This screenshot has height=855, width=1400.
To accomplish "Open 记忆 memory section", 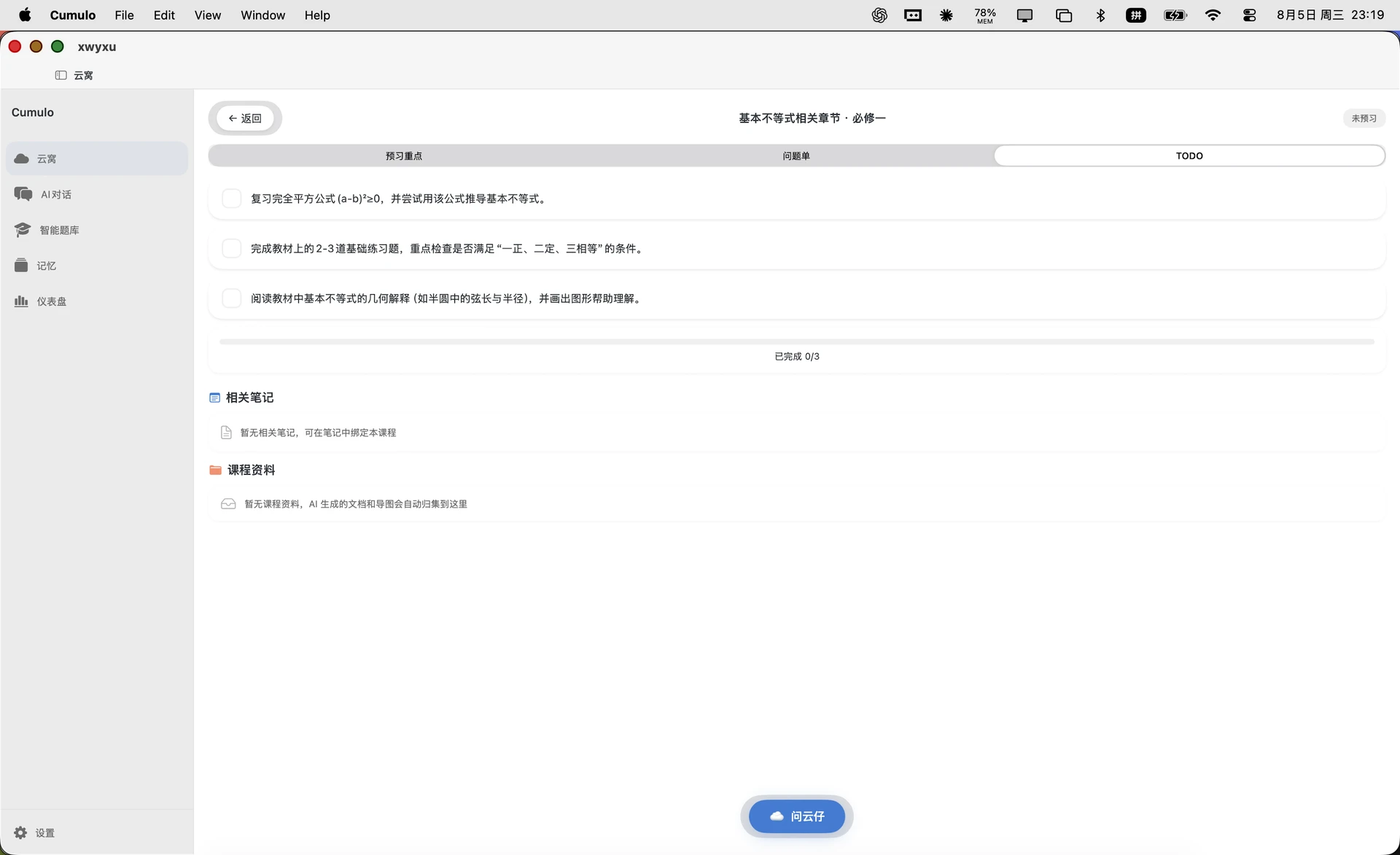I will [x=96, y=266].
